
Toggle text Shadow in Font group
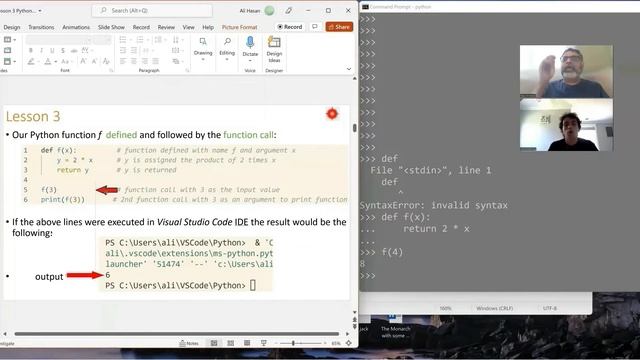pos(62,51)
